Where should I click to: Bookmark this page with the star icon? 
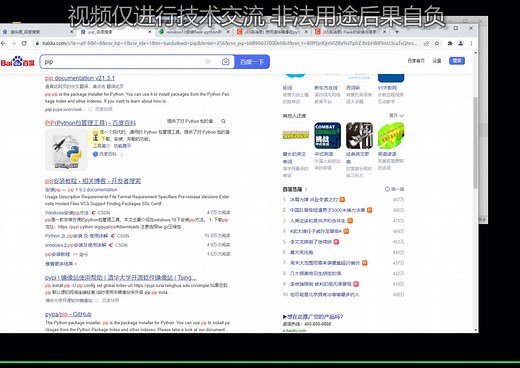(437, 43)
